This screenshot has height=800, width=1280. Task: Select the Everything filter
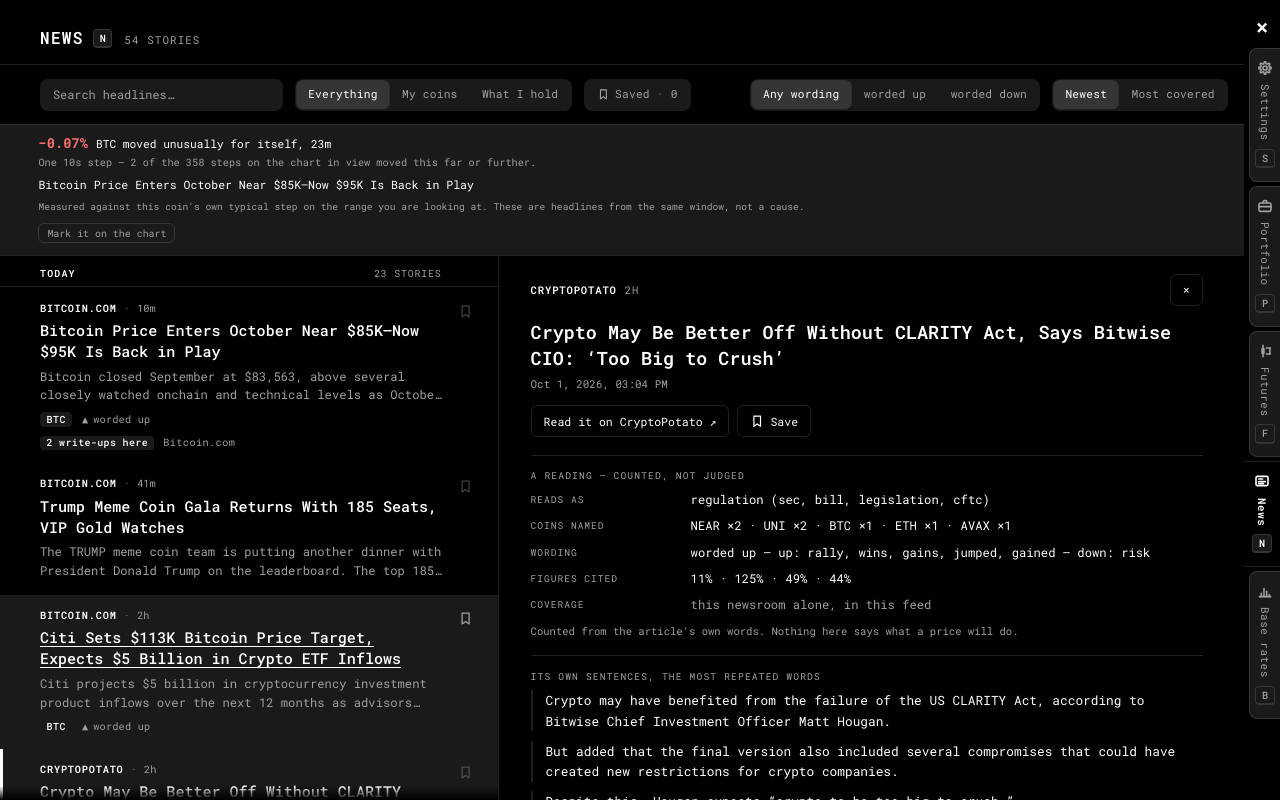click(343, 95)
